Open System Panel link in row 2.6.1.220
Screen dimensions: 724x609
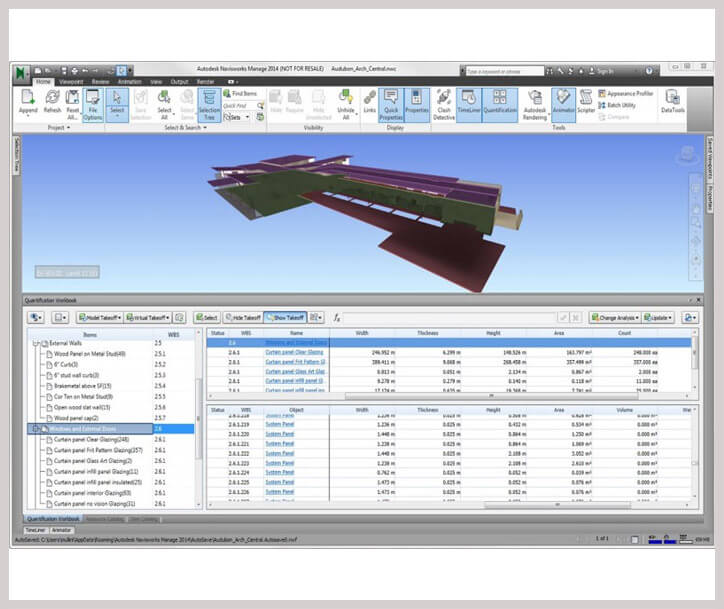[x=279, y=434]
